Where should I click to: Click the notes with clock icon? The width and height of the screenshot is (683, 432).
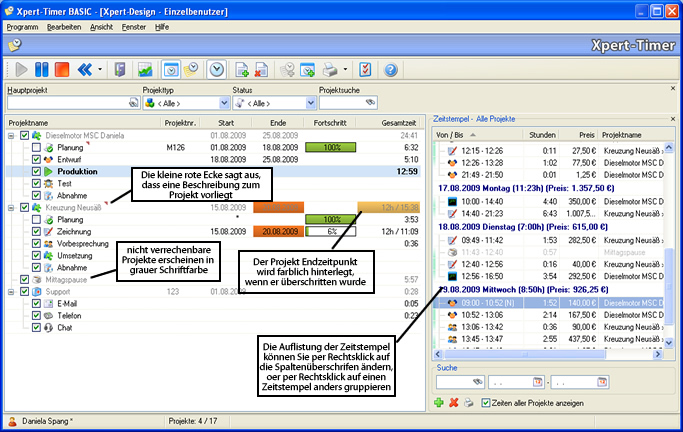pos(191,70)
